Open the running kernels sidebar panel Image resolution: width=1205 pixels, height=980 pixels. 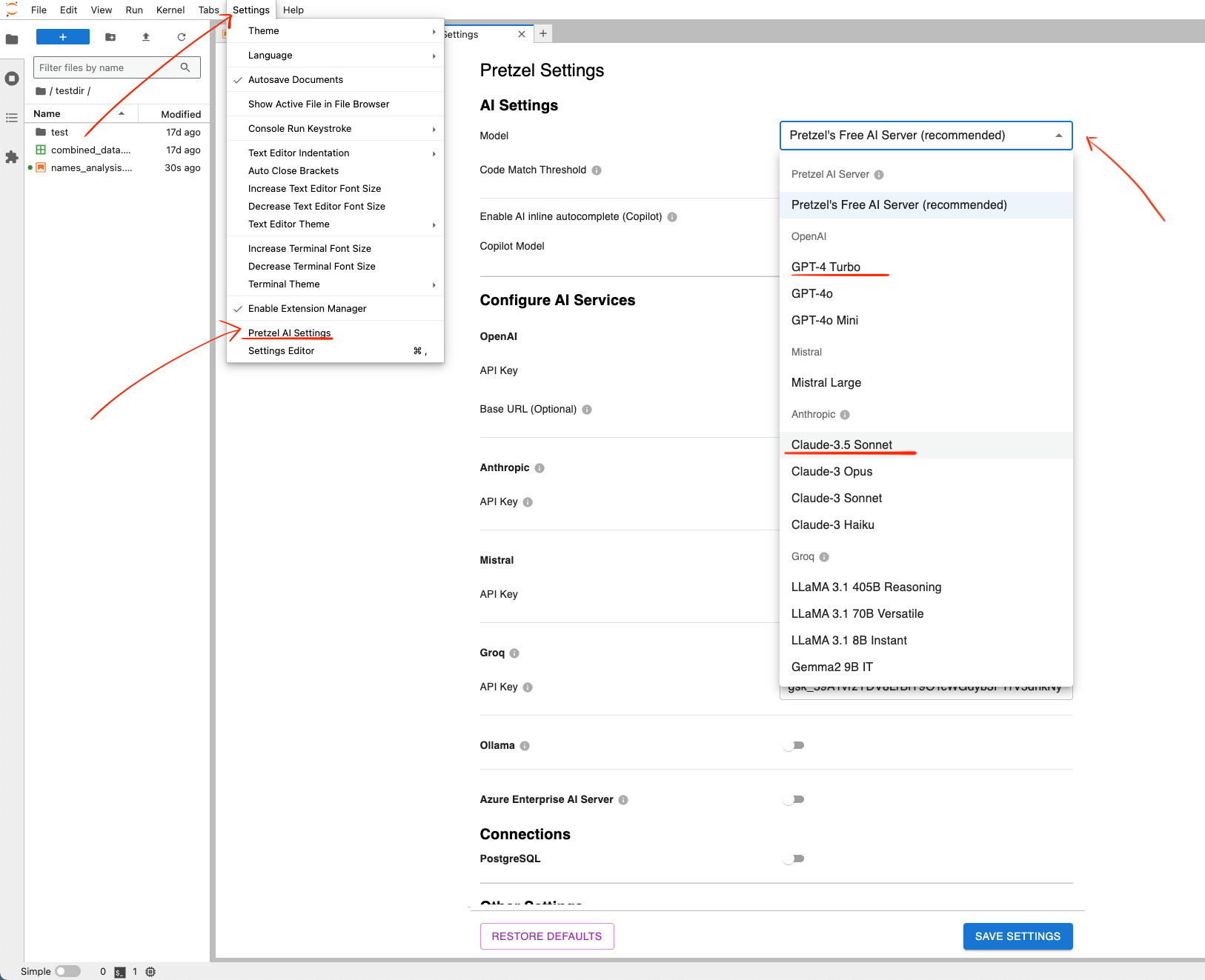[x=12, y=79]
